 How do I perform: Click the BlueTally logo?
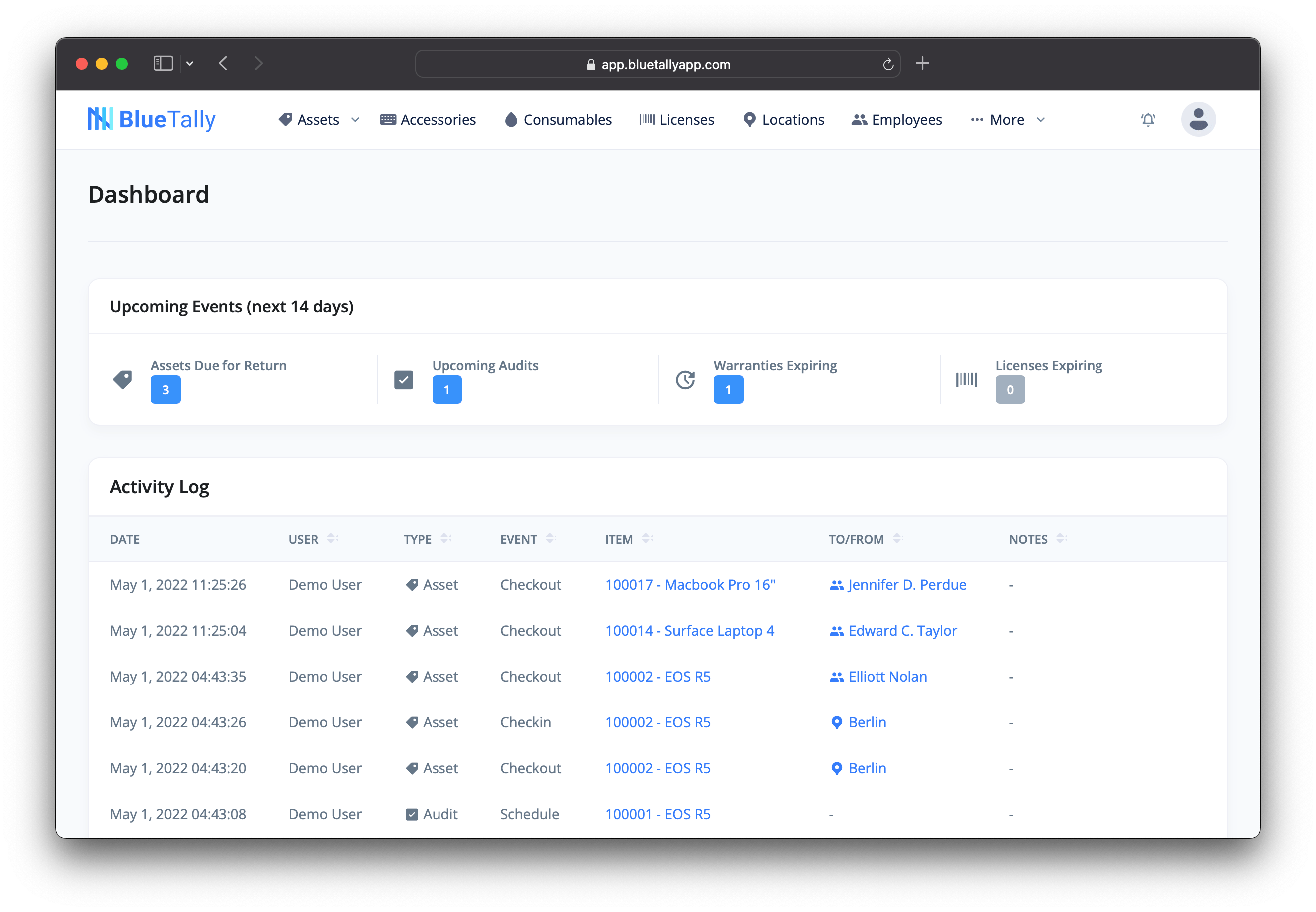(x=151, y=119)
